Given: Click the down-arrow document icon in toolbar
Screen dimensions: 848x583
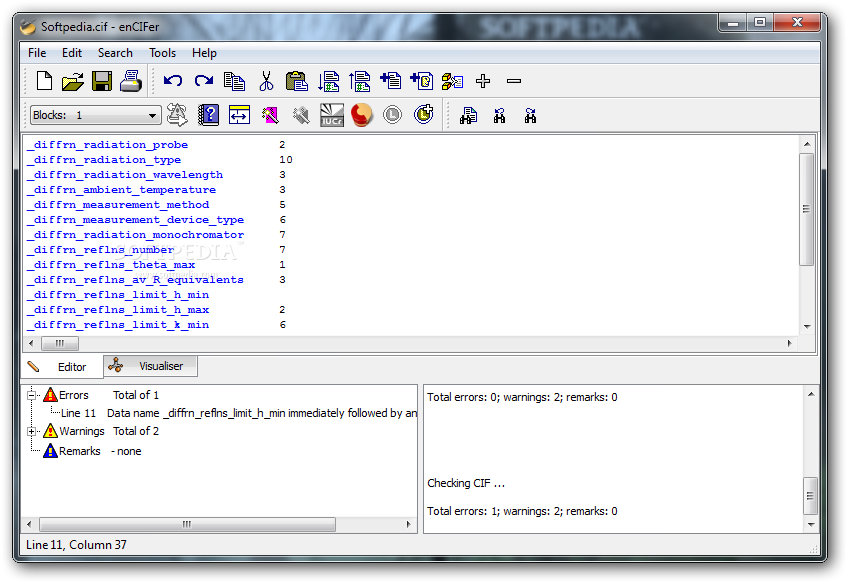Looking at the screenshot, I should [x=328, y=82].
